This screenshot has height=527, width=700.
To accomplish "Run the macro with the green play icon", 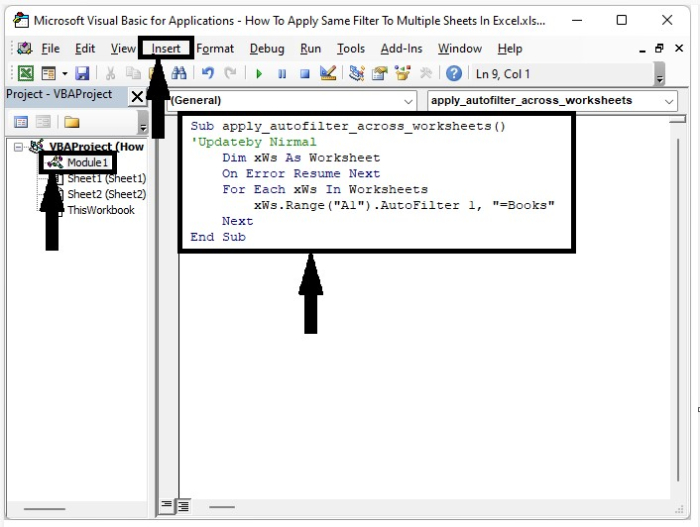I will (x=259, y=73).
